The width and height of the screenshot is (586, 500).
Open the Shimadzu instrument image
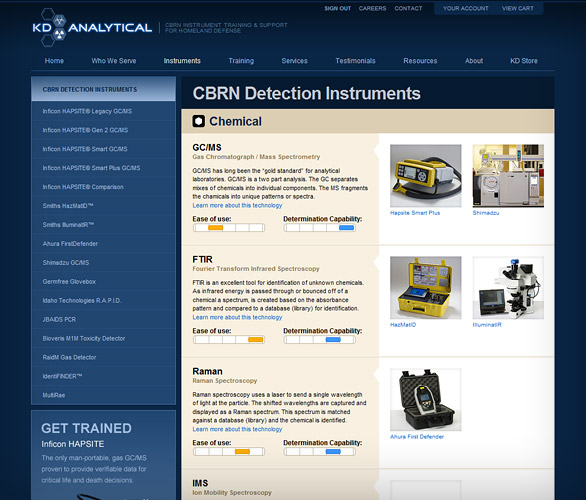click(x=508, y=176)
